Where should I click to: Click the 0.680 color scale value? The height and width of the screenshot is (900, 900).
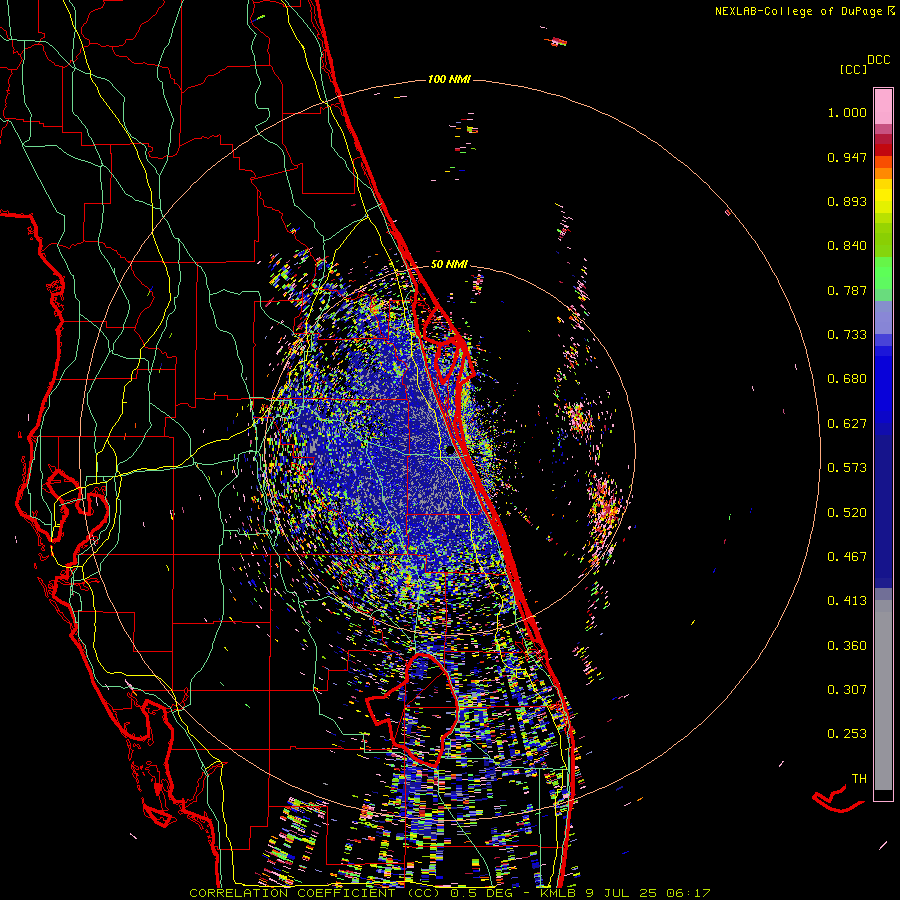[847, 379]
